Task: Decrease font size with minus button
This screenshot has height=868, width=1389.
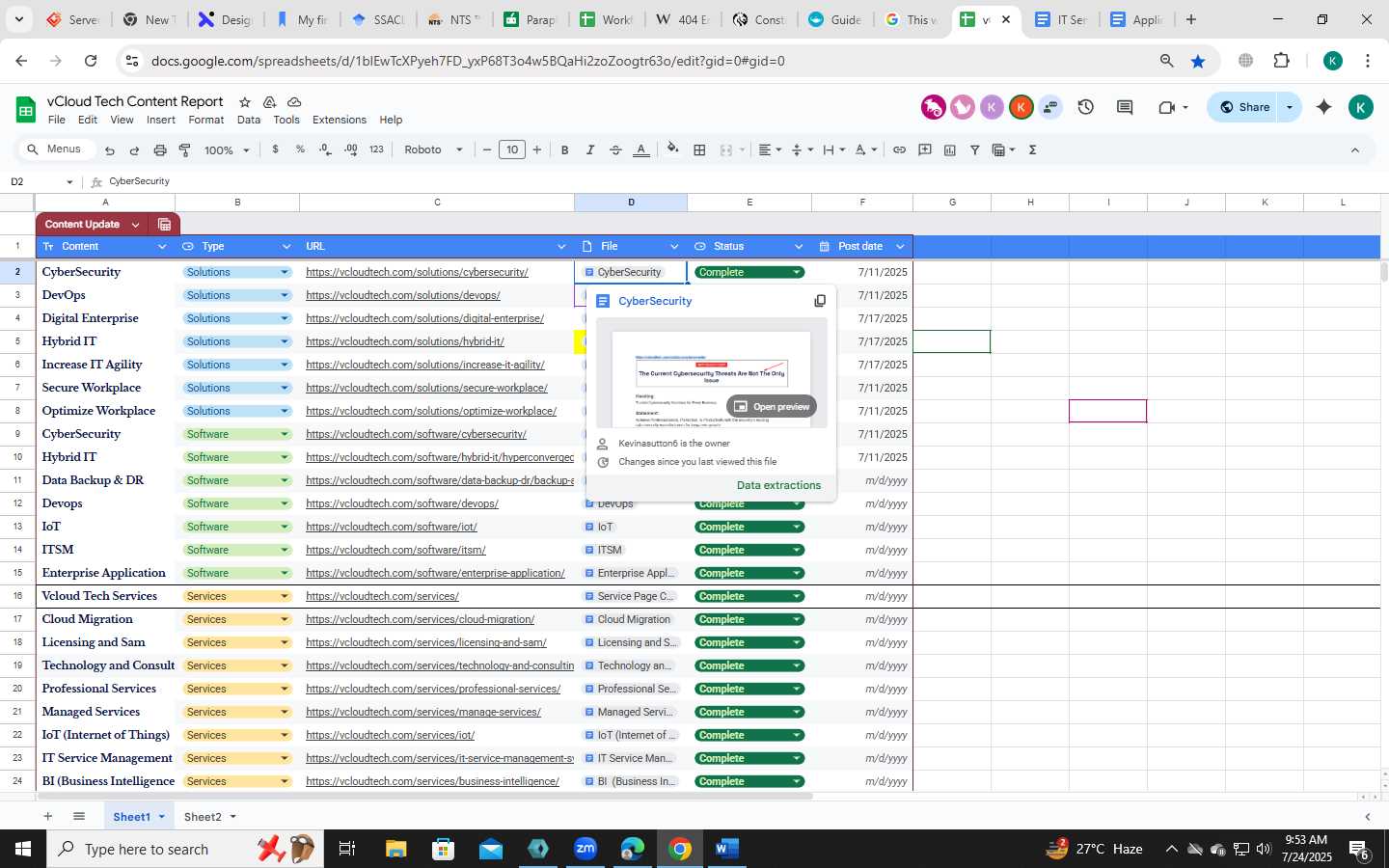Action: click(487, 149)
